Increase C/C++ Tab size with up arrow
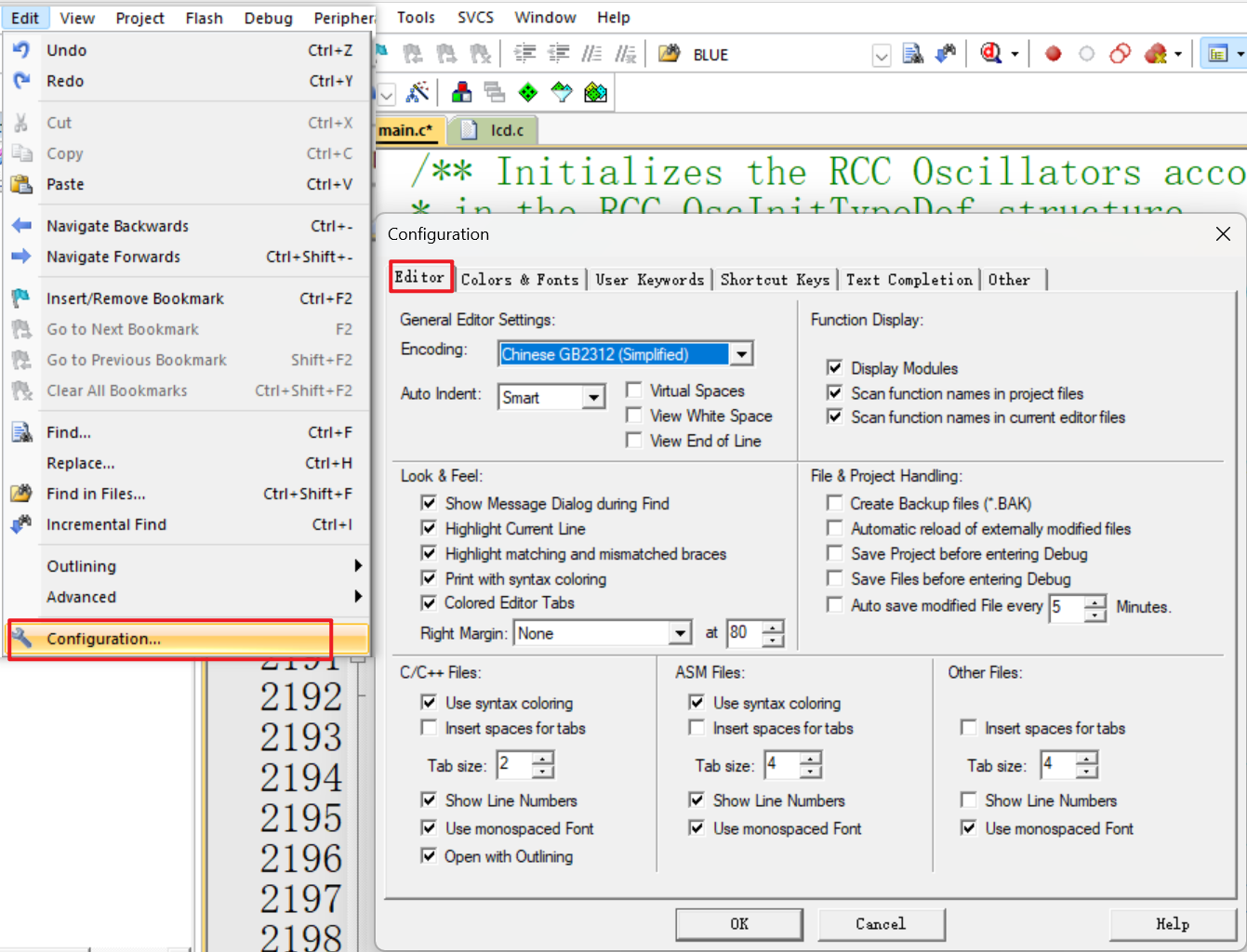 (x=543, y=759)
